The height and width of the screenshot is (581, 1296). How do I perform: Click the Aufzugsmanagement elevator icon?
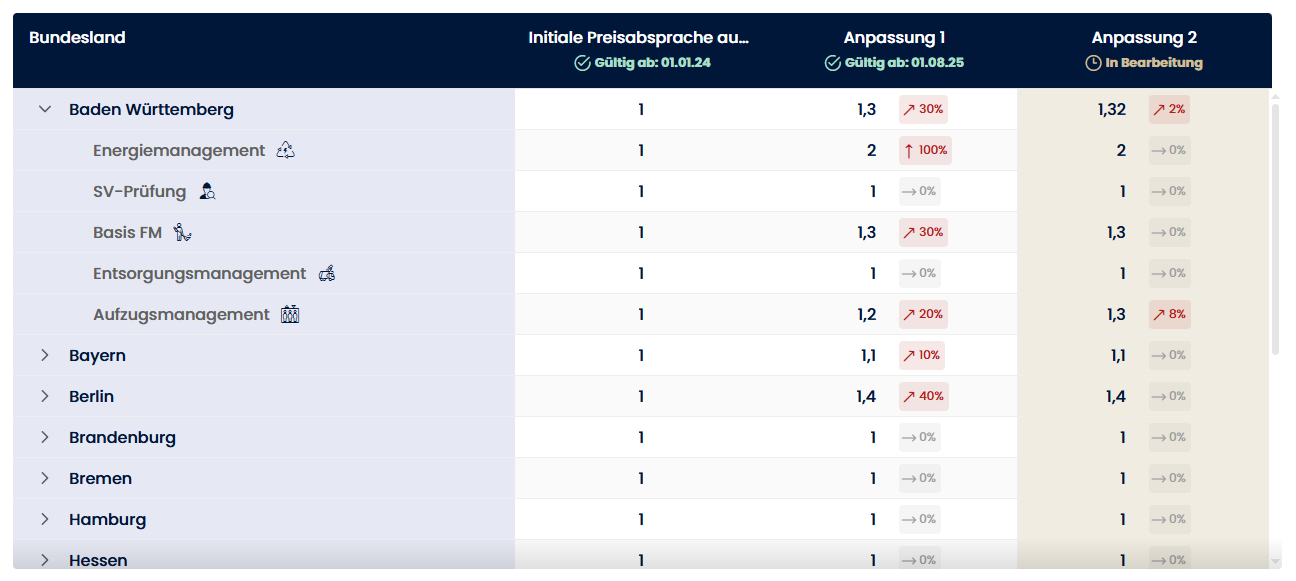coord(291,314)
